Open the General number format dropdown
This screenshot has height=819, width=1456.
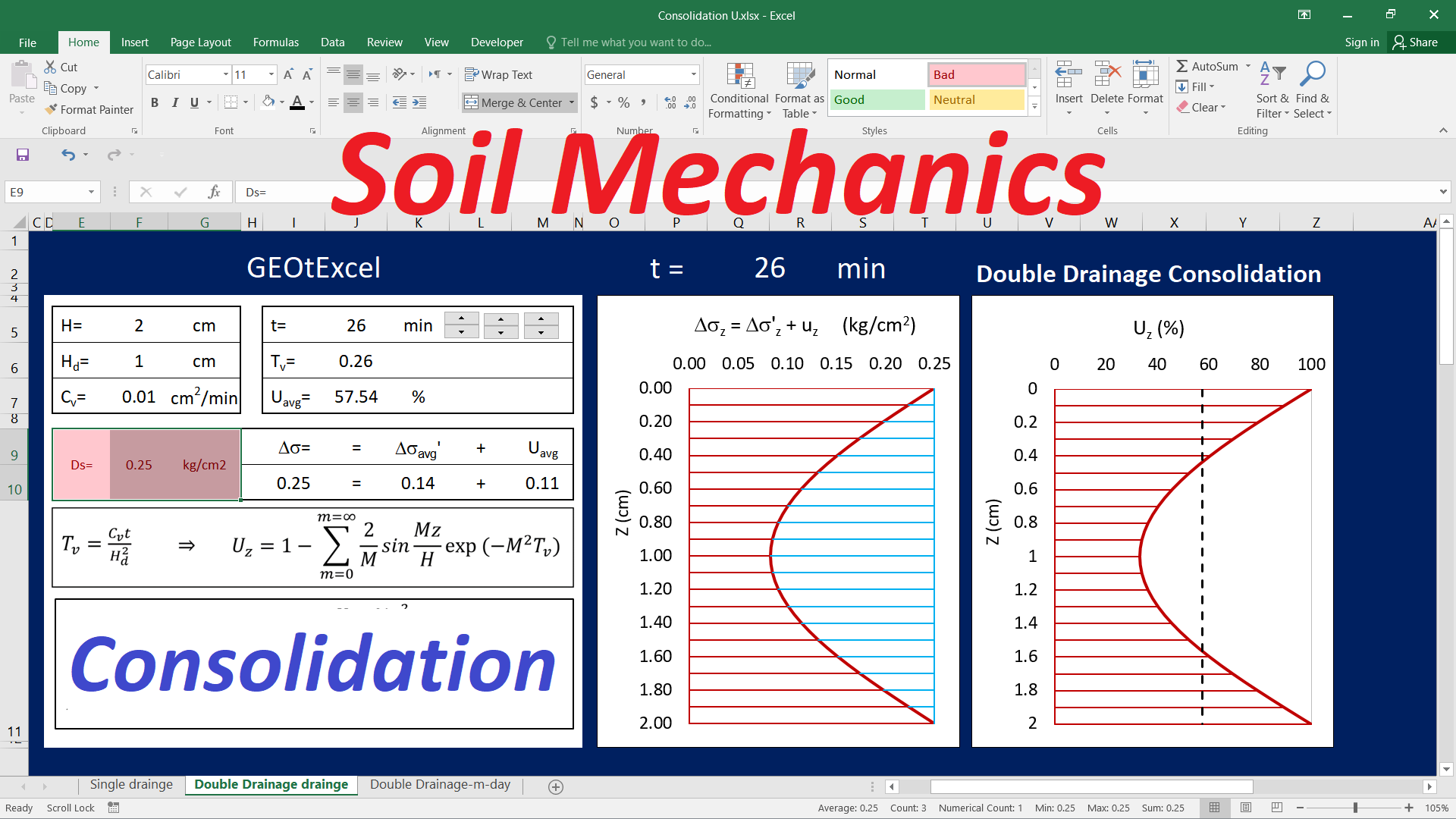693,74
